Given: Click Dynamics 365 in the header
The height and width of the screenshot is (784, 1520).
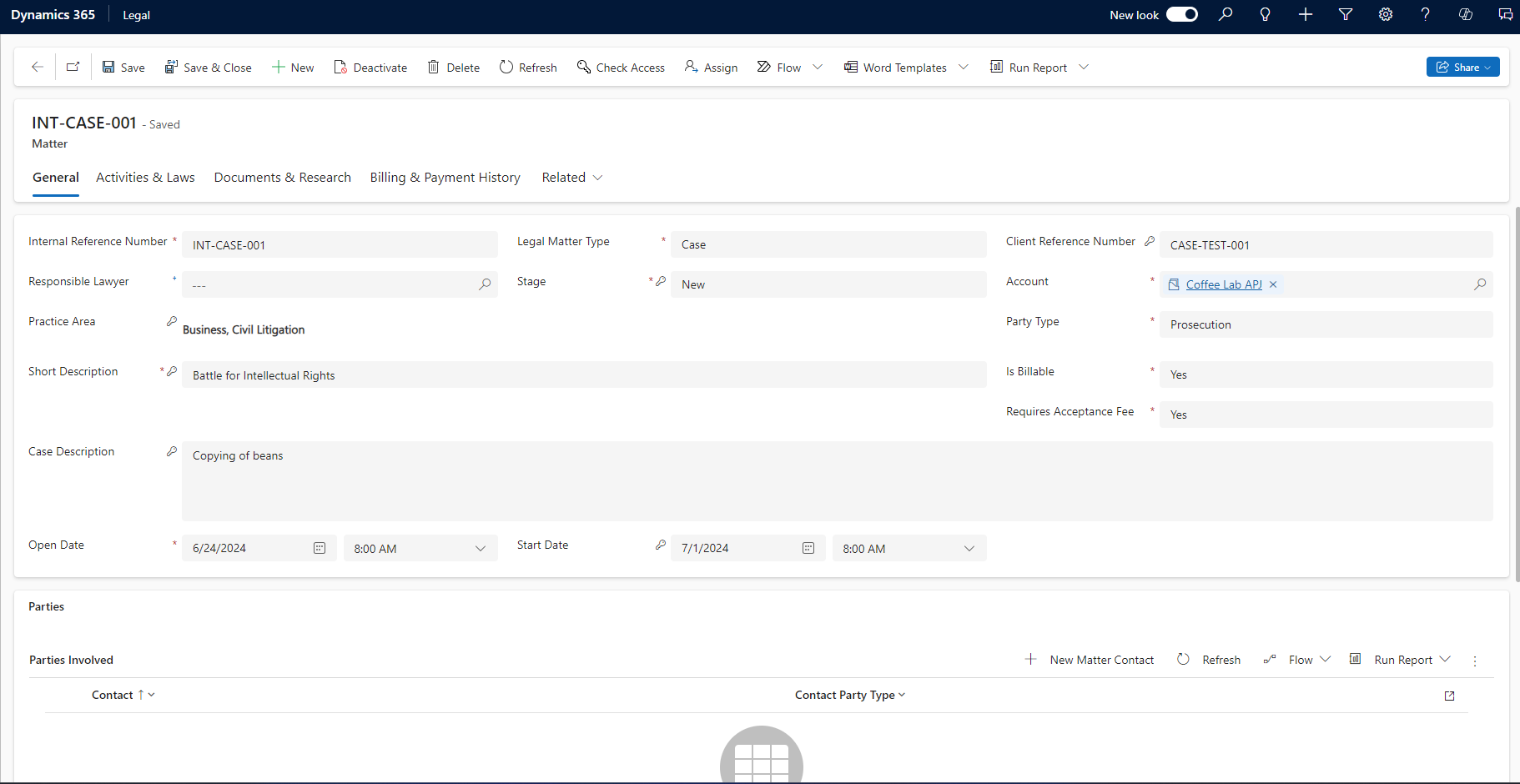Looking at the screenshot, I should 53,15.
